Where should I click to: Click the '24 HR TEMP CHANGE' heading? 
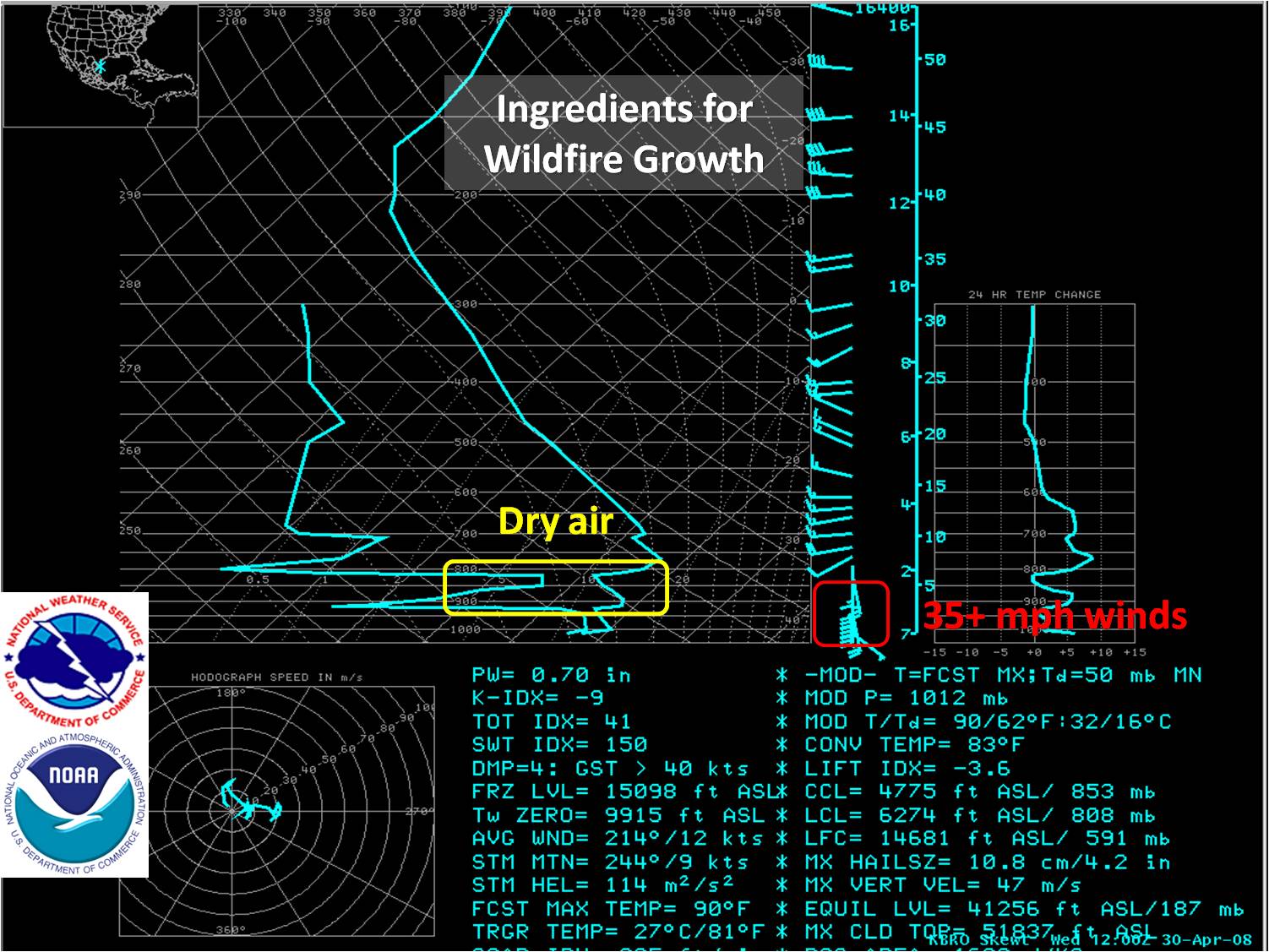tap(1034, 295)
